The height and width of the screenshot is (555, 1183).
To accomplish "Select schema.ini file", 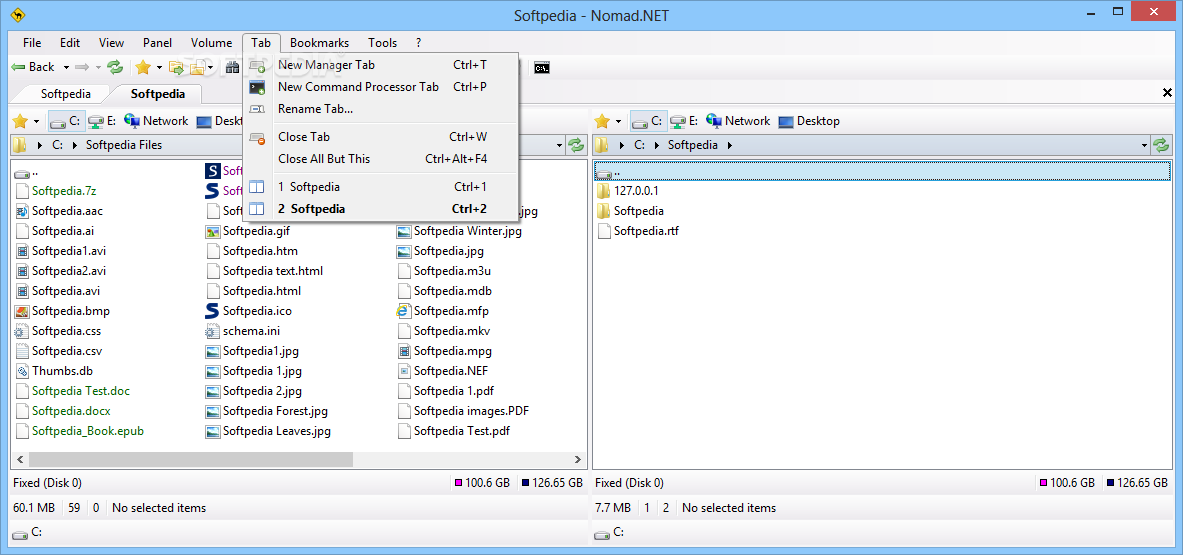I will pos(245,331).
